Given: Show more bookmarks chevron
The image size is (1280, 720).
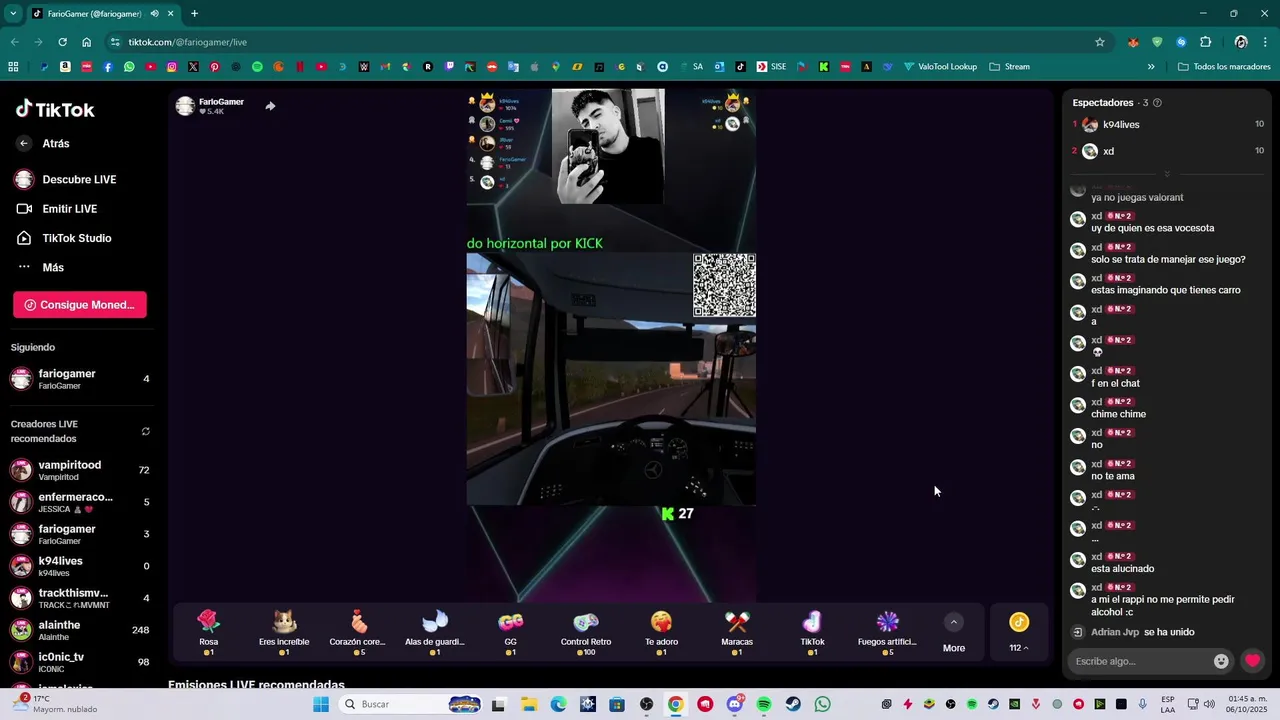Looking at the screenshot, I should point(1151,67).
